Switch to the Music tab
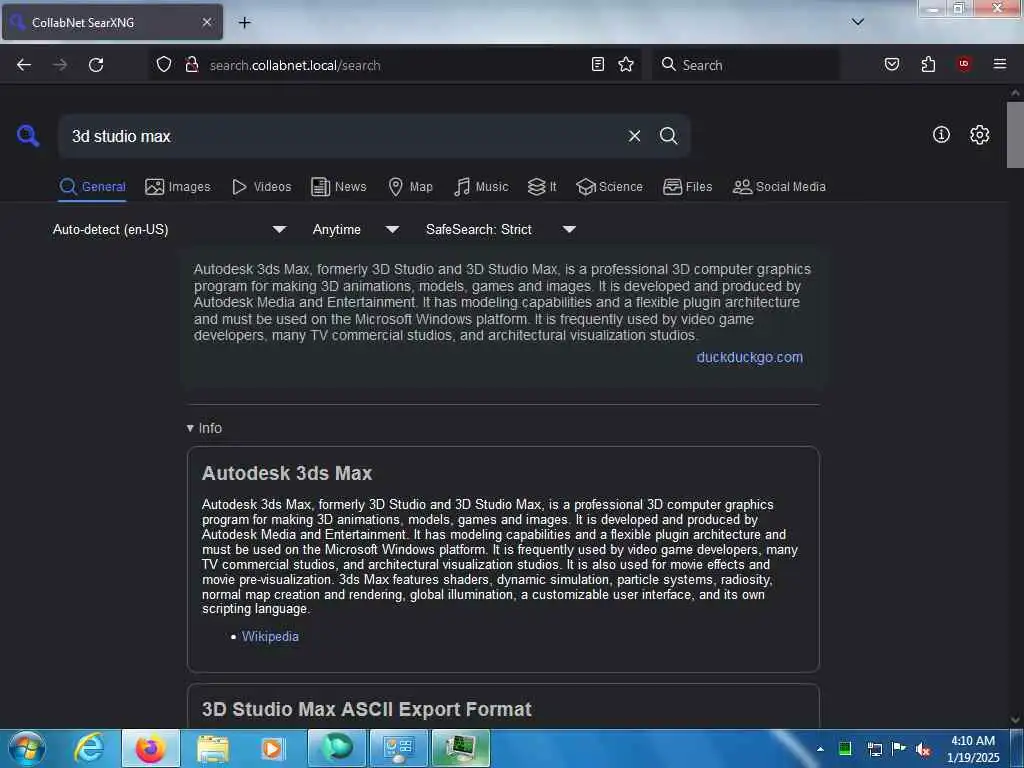The image size is (1024, 768). pyautogui.click(x=481, y=187)
